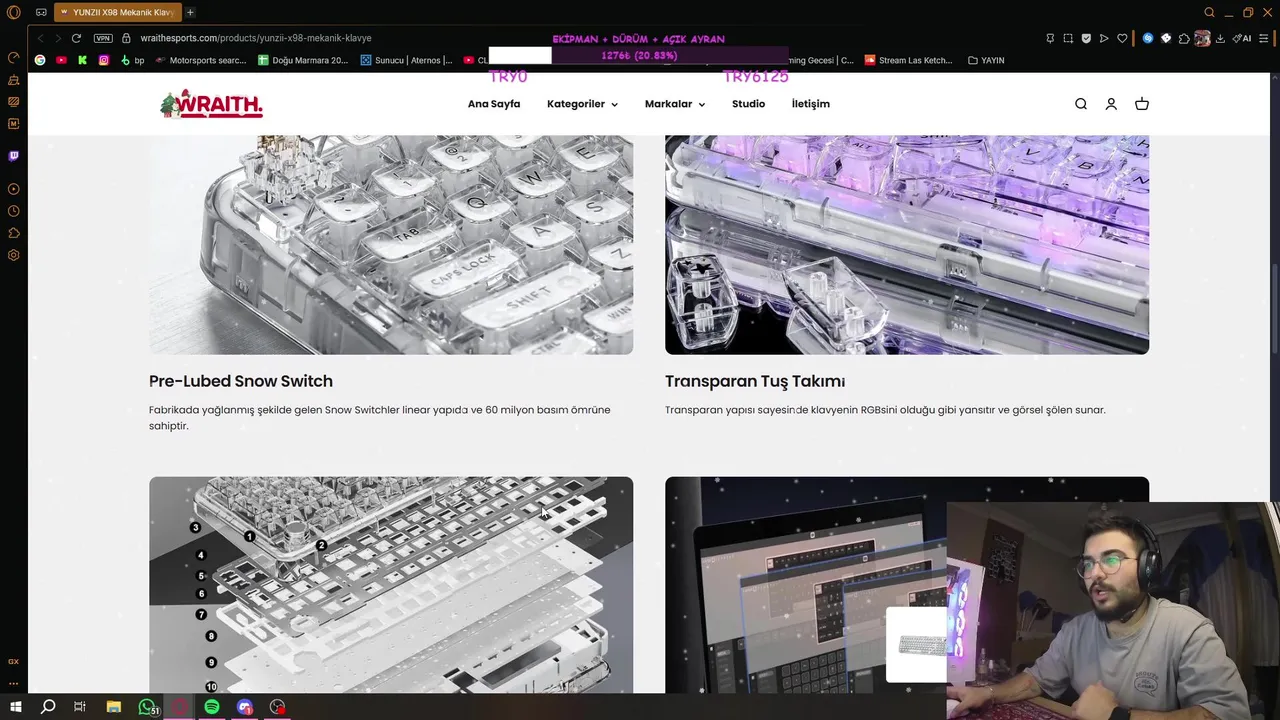View site security padlock info
Viewport: 1280px width, 720px height.
coord(127,38)
